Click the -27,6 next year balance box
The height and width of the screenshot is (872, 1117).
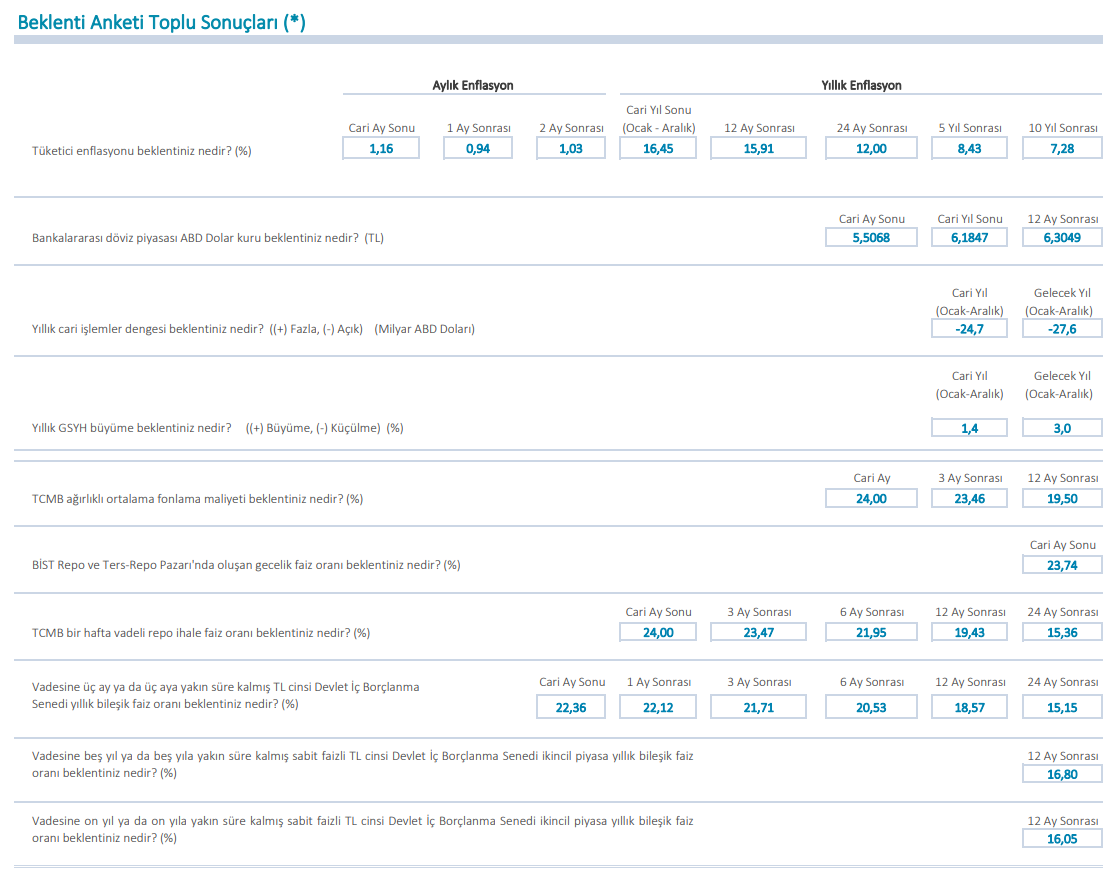point(1062,328)
